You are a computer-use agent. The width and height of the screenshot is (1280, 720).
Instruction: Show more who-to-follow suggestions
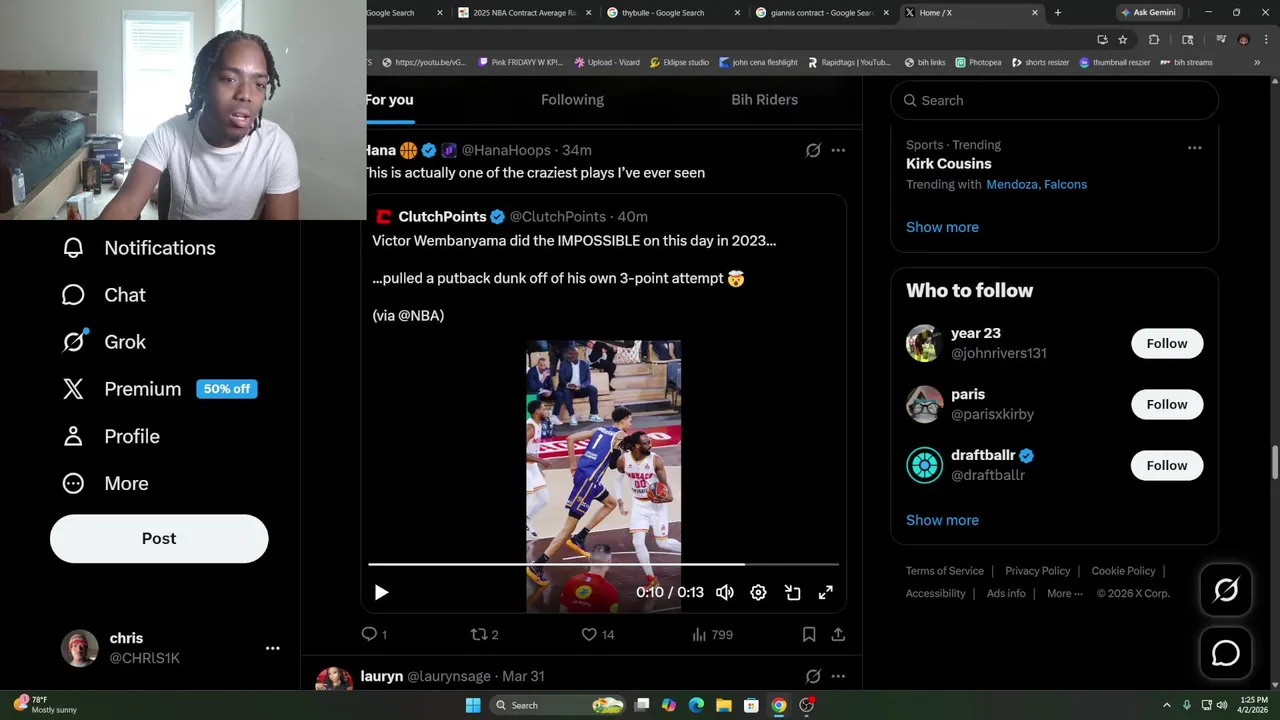click(942, 520)
